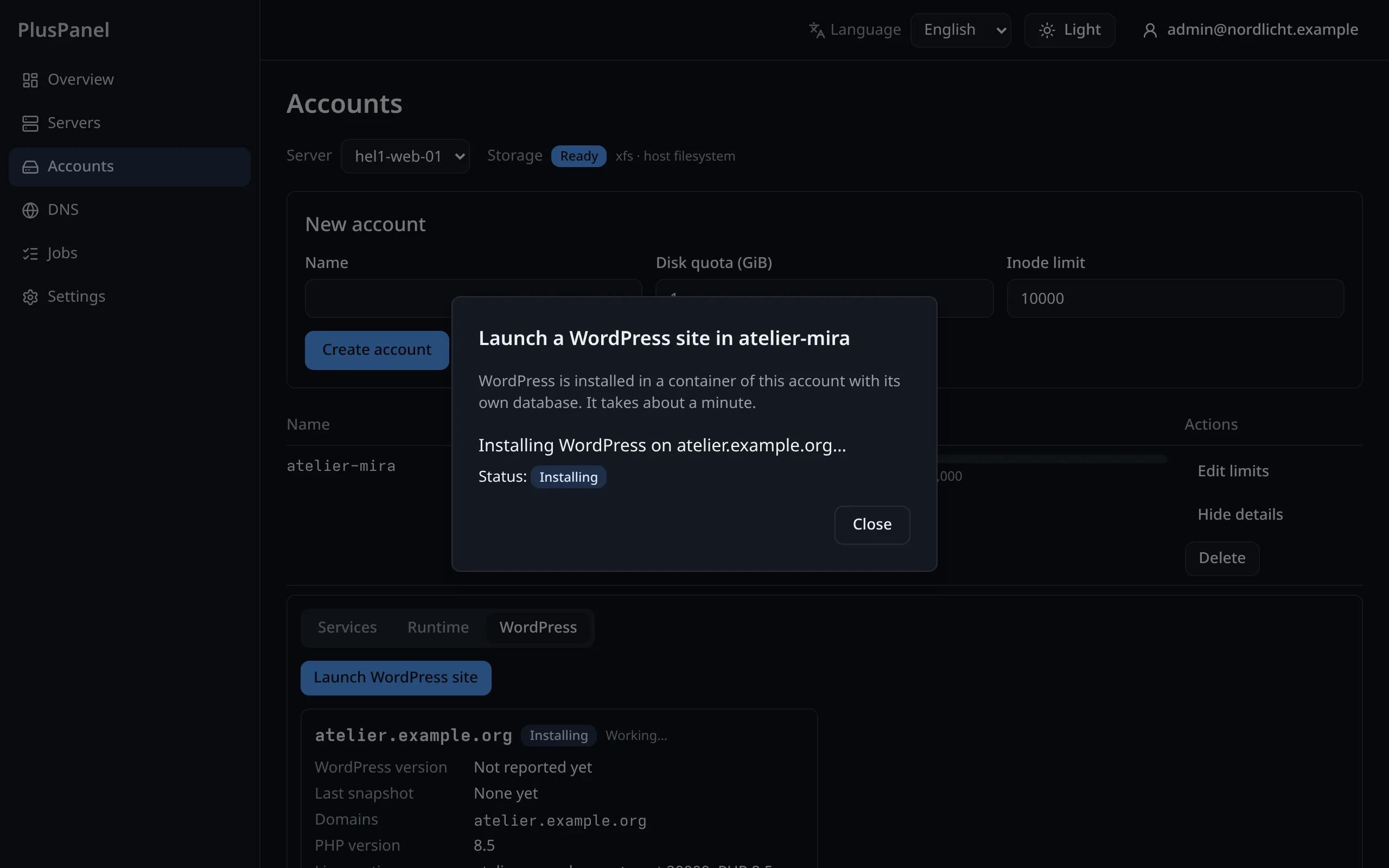The image size is (1389, 868).
Task: Click the new account Name input field
Action: tap(474, 298)
